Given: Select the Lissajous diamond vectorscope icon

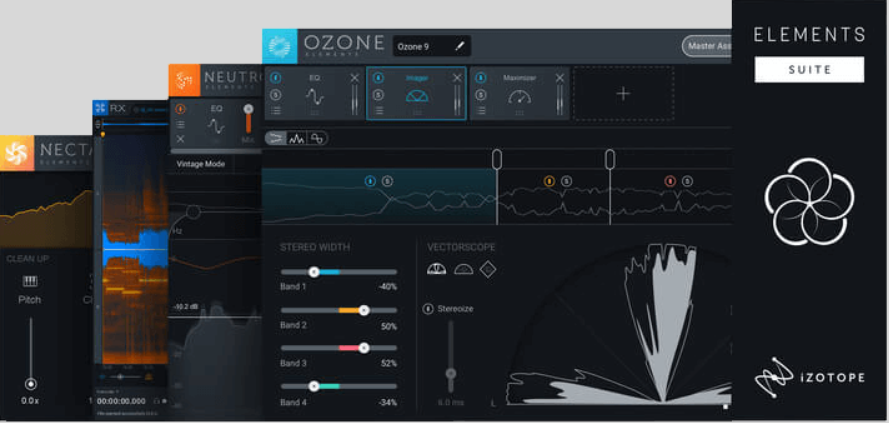Looking at the screenshot, I should point(488,270).
